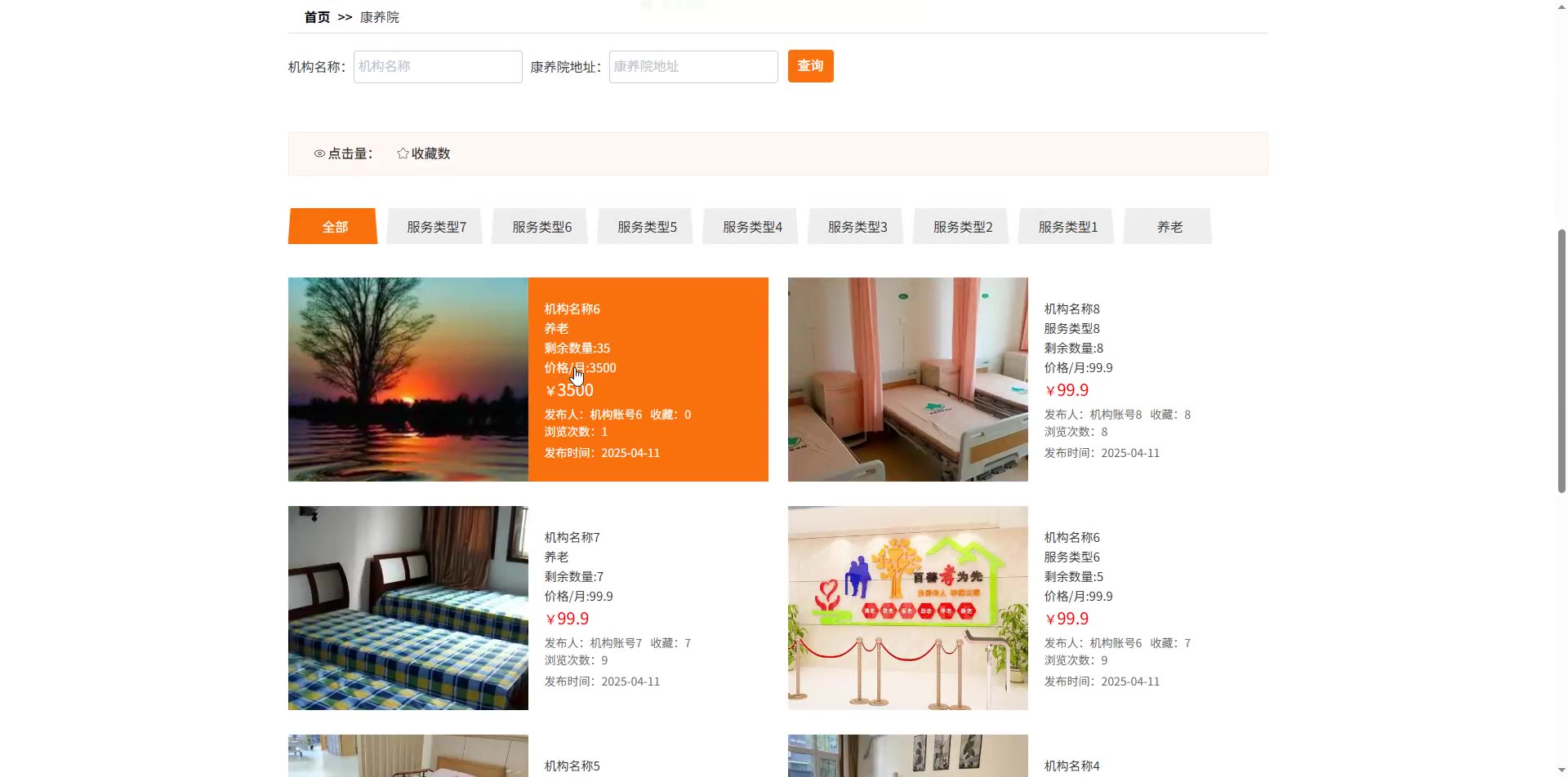Screen dimensions: 1568x777
Task: Click the 剩余数量:8 text
Action: [1074, 349]
